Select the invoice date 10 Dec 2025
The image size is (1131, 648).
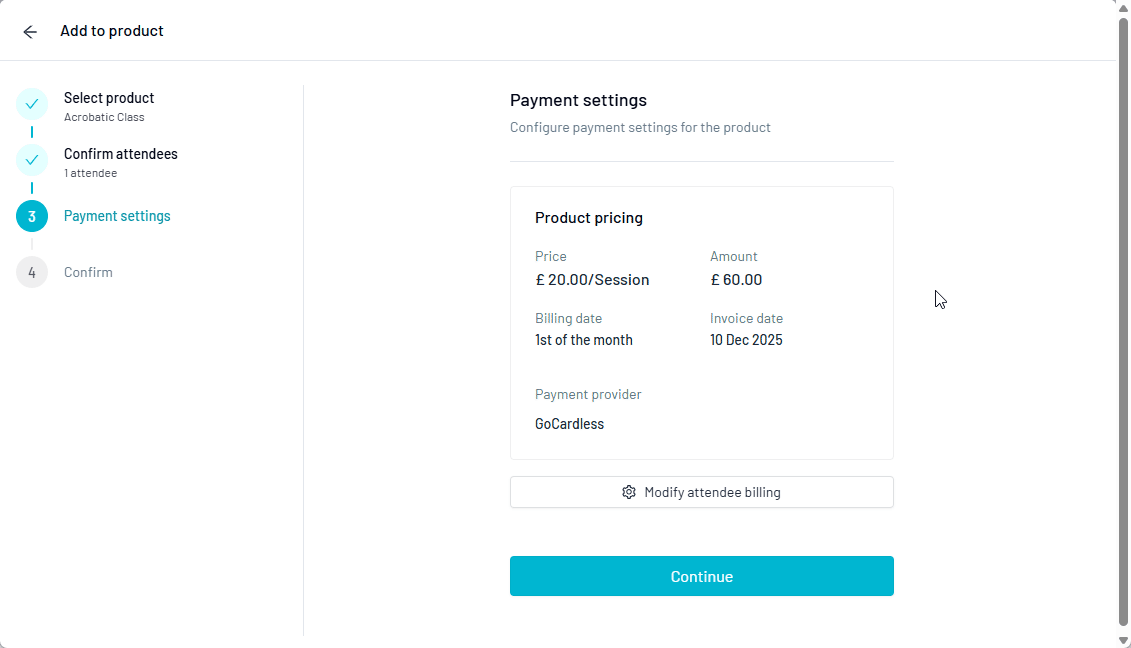point(746,340)
